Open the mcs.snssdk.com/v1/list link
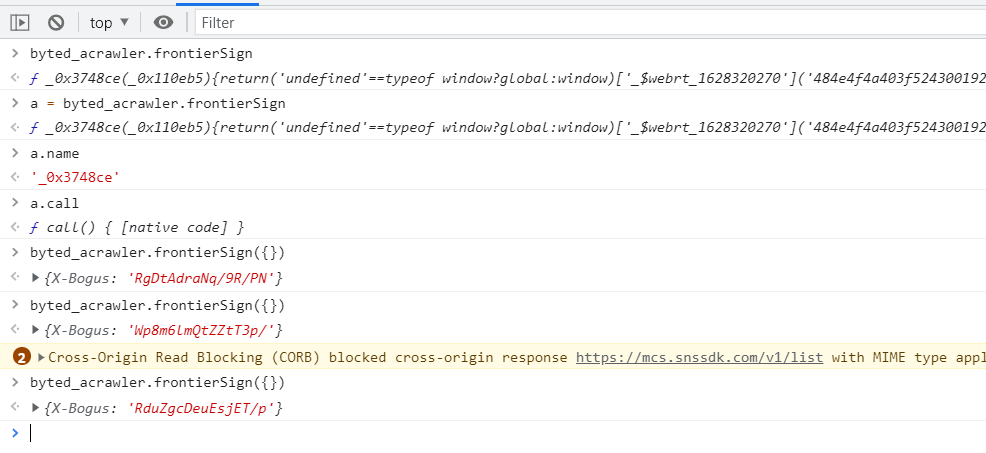Viewport: 986px width, 453px height. point(699,357)
